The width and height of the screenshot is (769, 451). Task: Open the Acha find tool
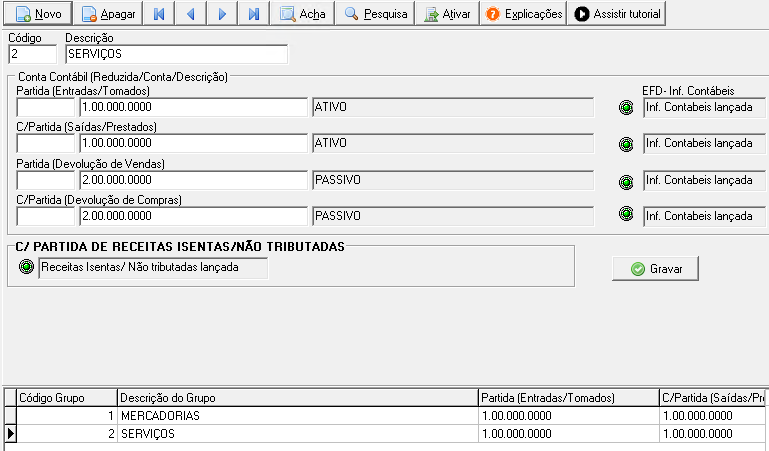pyautogui.click(x=303, y=14)
